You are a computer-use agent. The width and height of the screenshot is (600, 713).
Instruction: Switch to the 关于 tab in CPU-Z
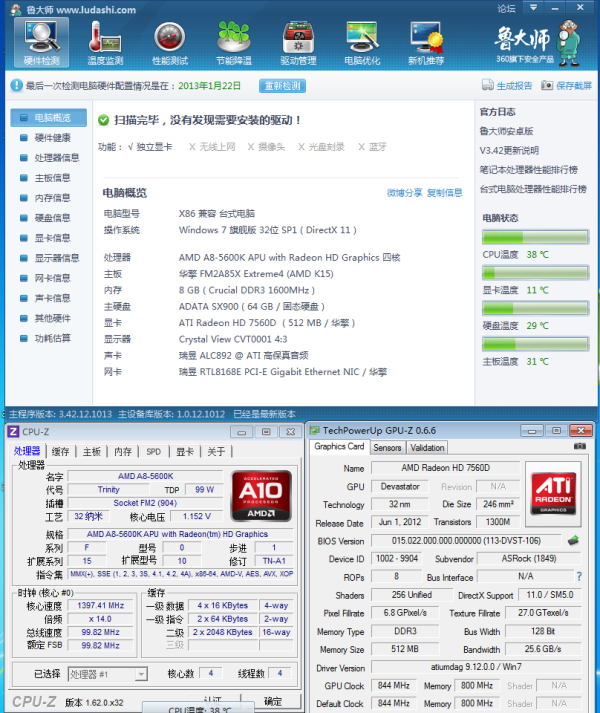click(x=216, y=452)
